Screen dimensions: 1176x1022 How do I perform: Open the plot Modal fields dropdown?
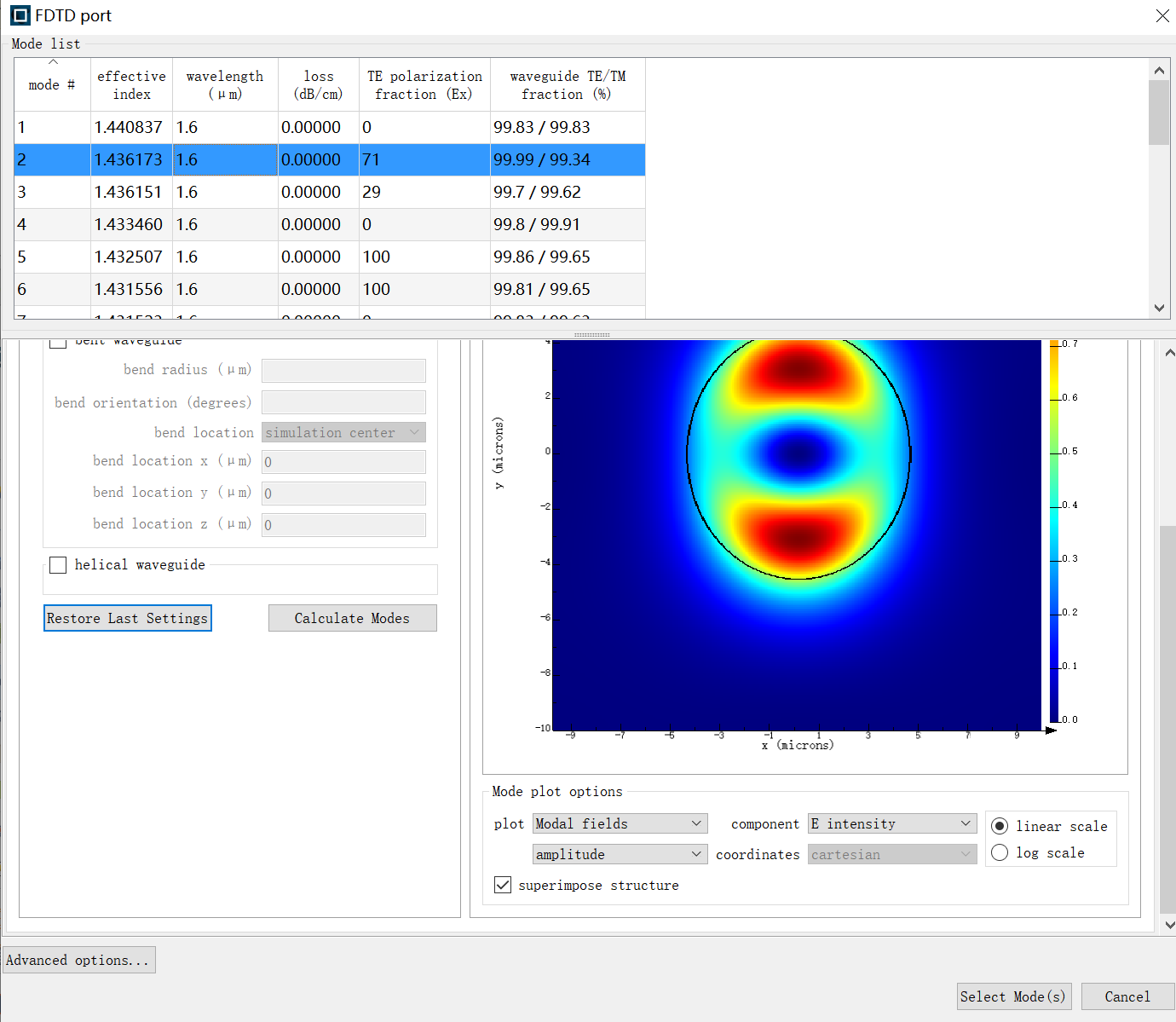(620, 823)
